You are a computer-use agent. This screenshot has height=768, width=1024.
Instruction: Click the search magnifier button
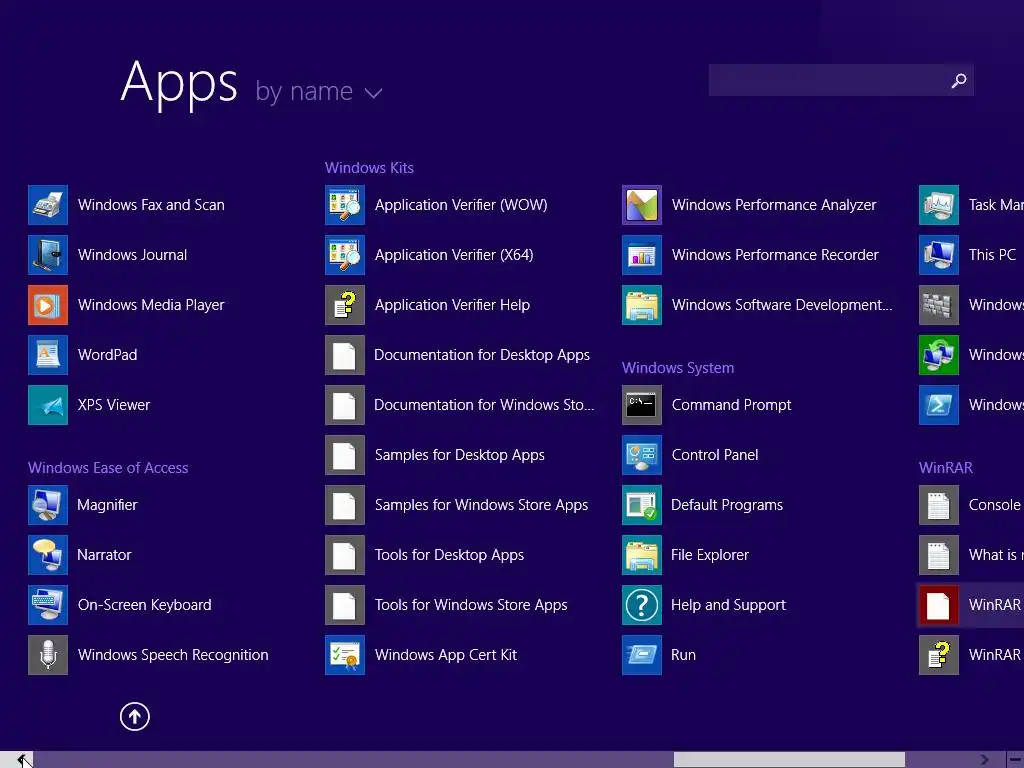(x=959, y=80)
